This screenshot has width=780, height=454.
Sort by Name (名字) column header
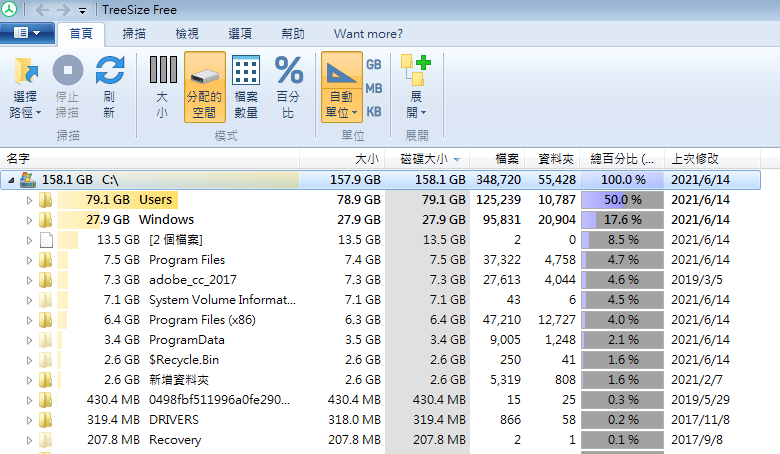click(149, 159)
